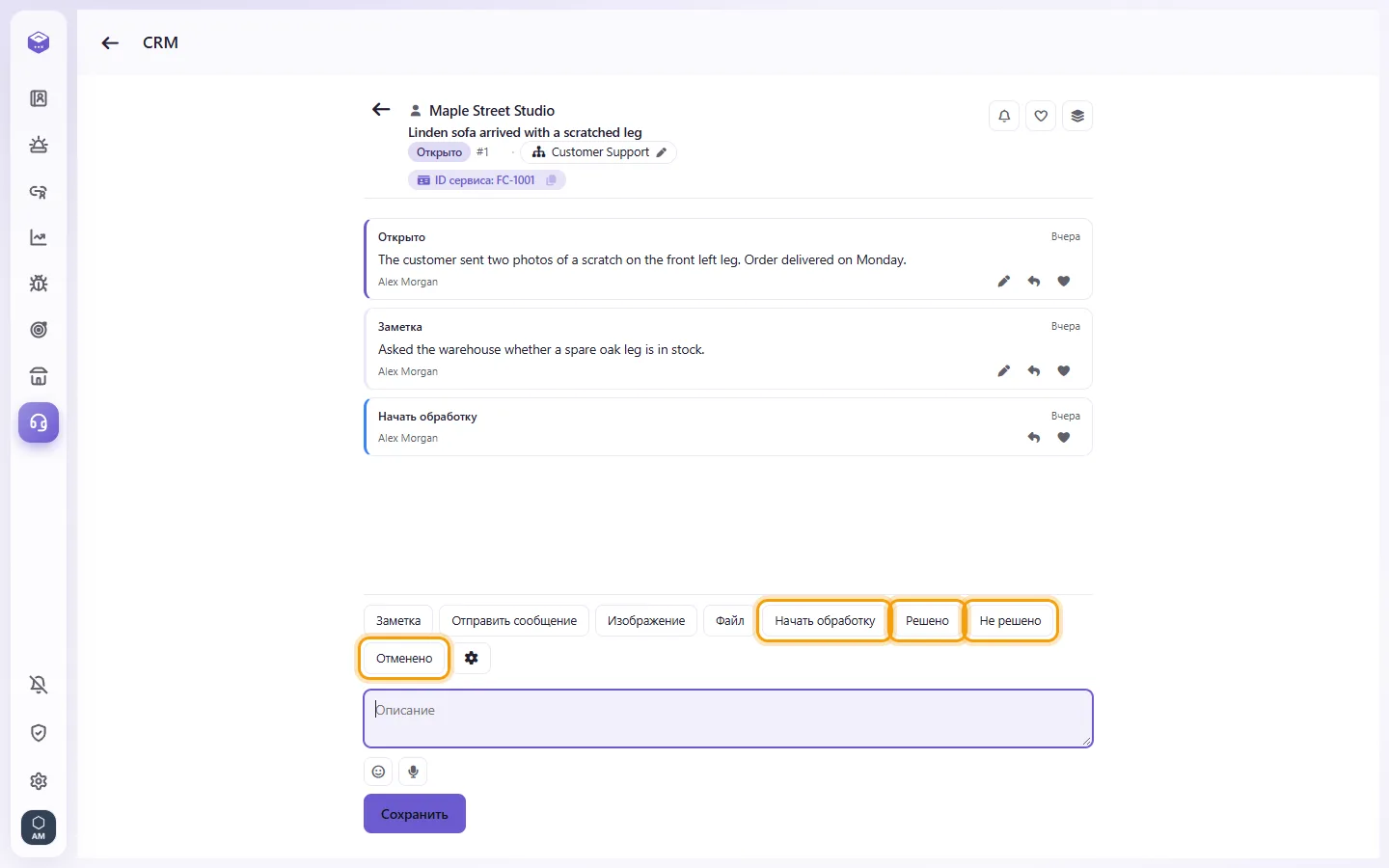The width and height of the screenshot is (1389, 868).
Task: Open the store sidebar icon
Action: (x=39, y=376)
